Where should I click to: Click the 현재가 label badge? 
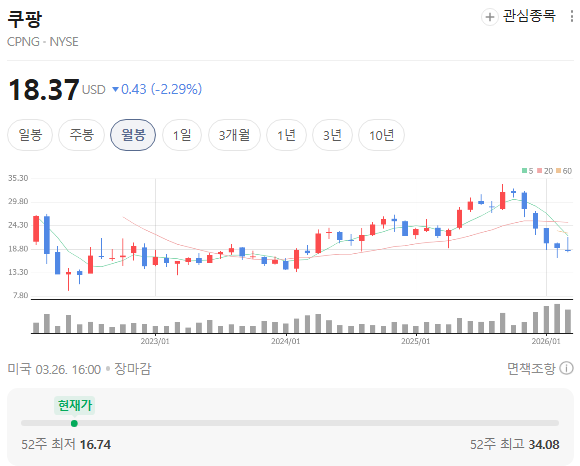(x=75, y=405)
